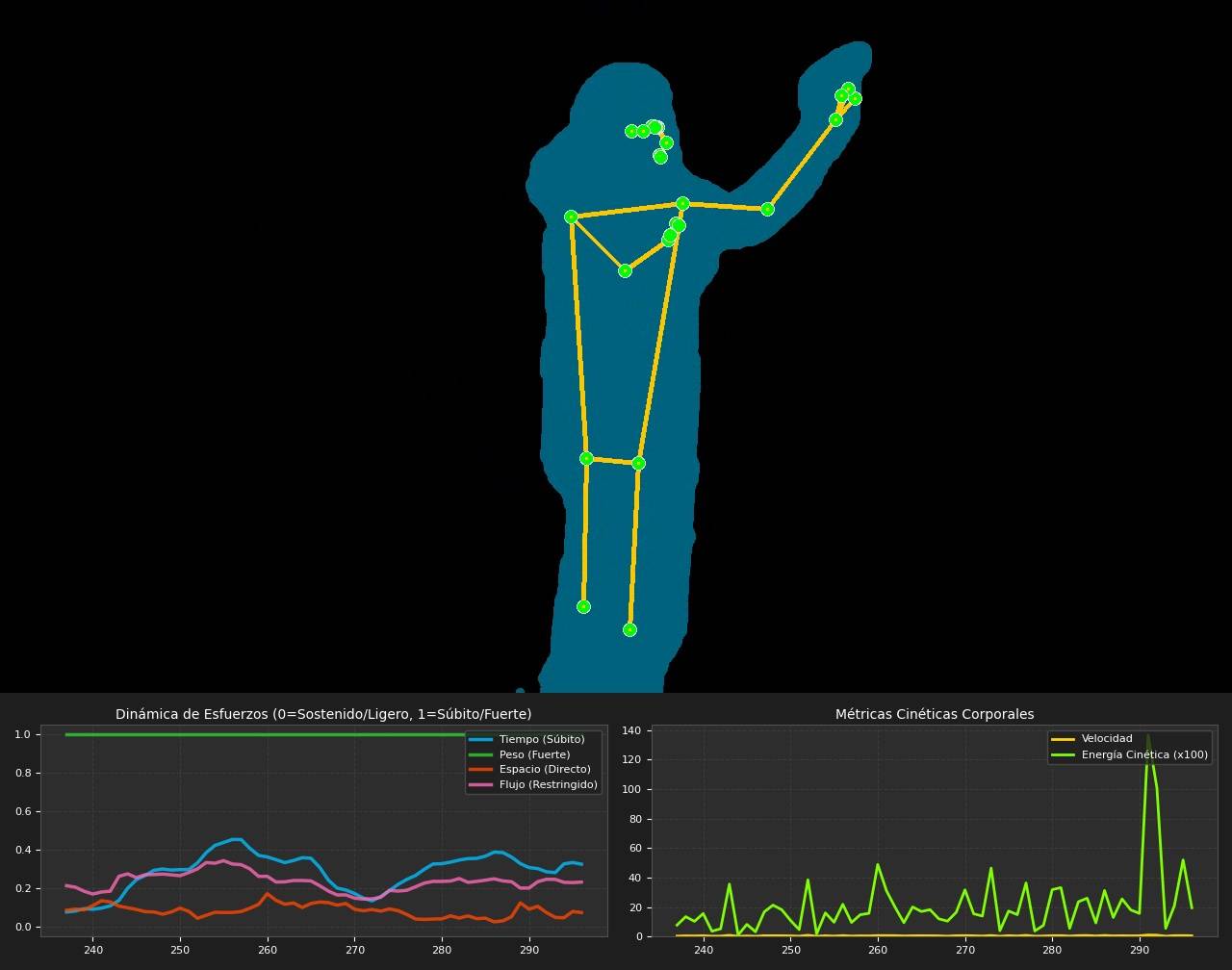This screenshot has width=1232, height=970.
Task: Click the orange Espacio legend line sample
Action: (480, 770)
